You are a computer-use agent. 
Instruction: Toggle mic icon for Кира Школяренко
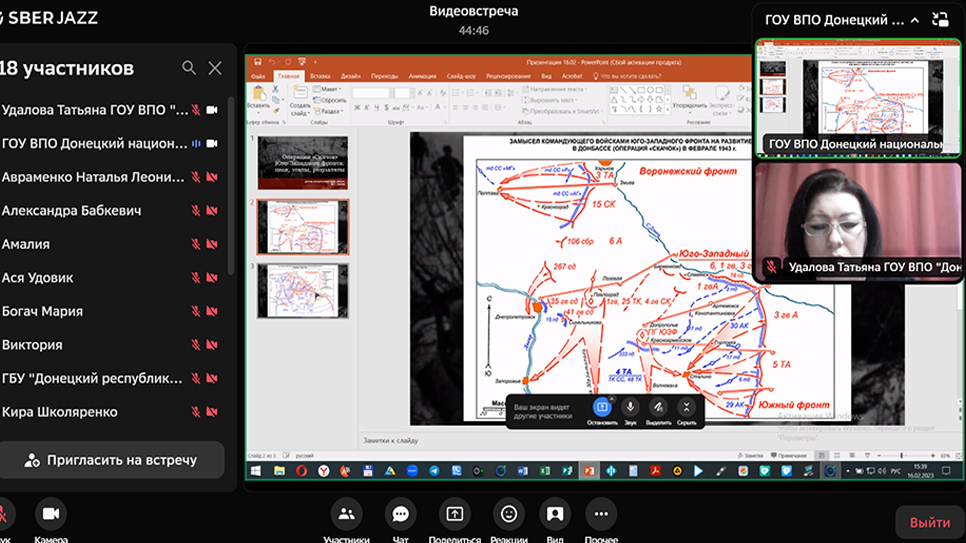196,412
